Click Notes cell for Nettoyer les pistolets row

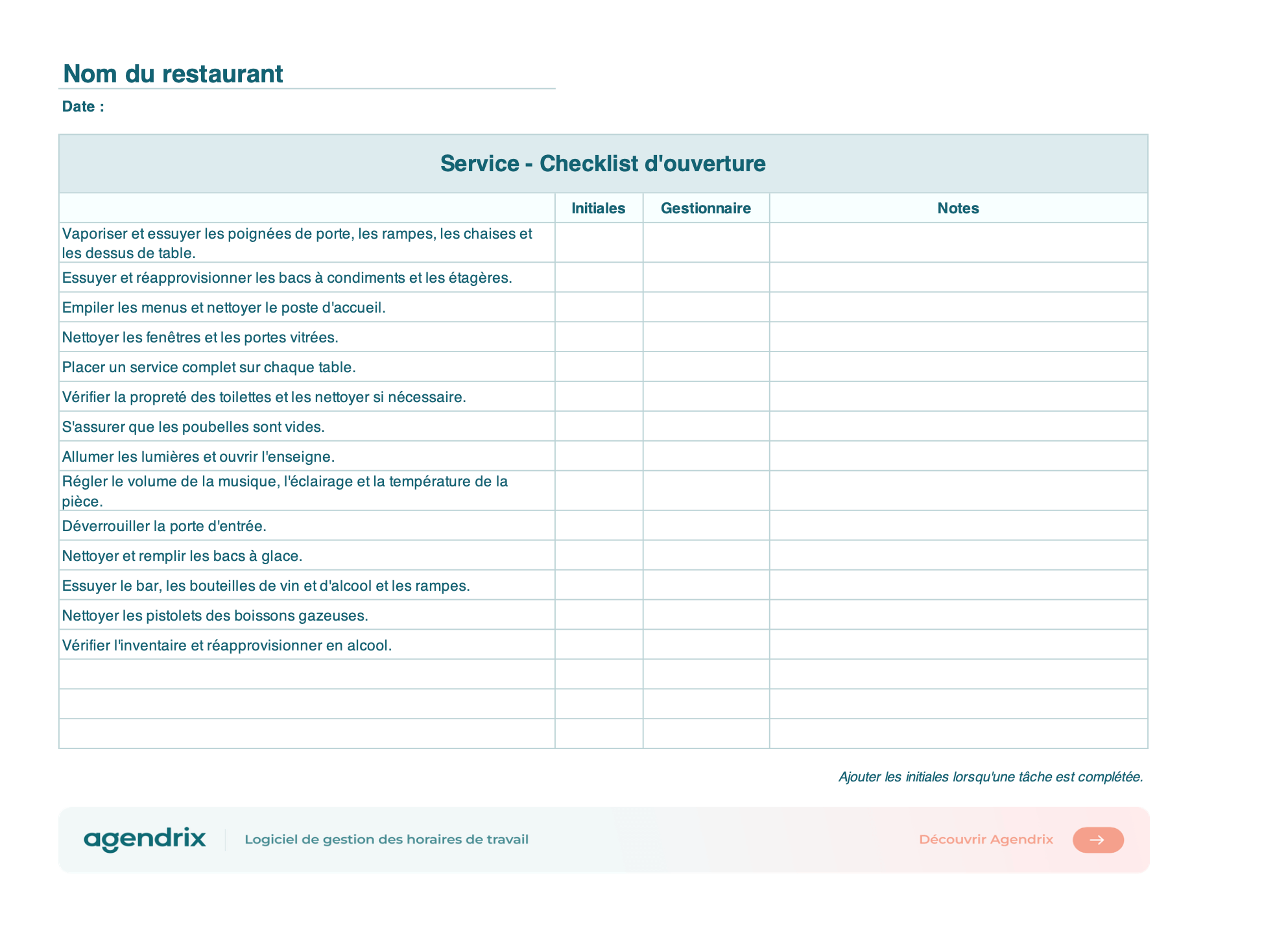click(958, 615)
